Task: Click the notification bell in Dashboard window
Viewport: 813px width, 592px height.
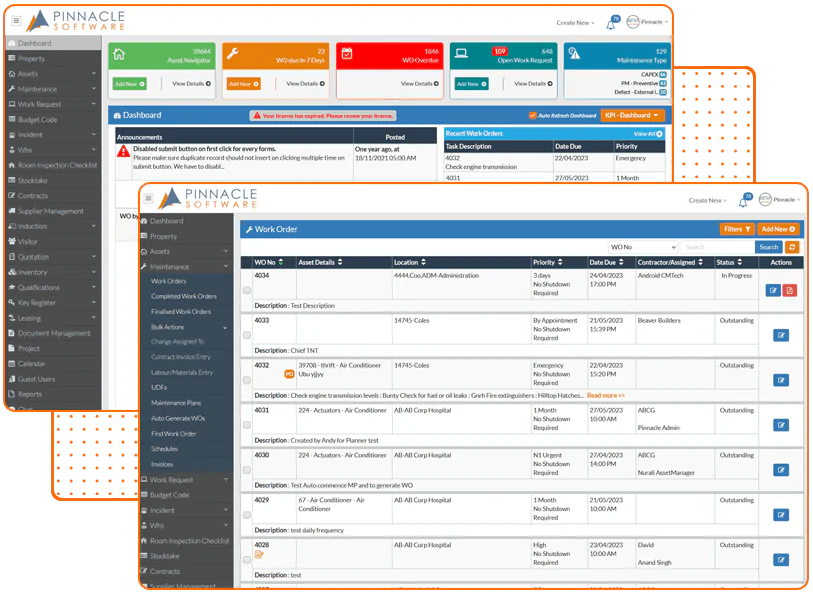Action: tap(611, 24)
